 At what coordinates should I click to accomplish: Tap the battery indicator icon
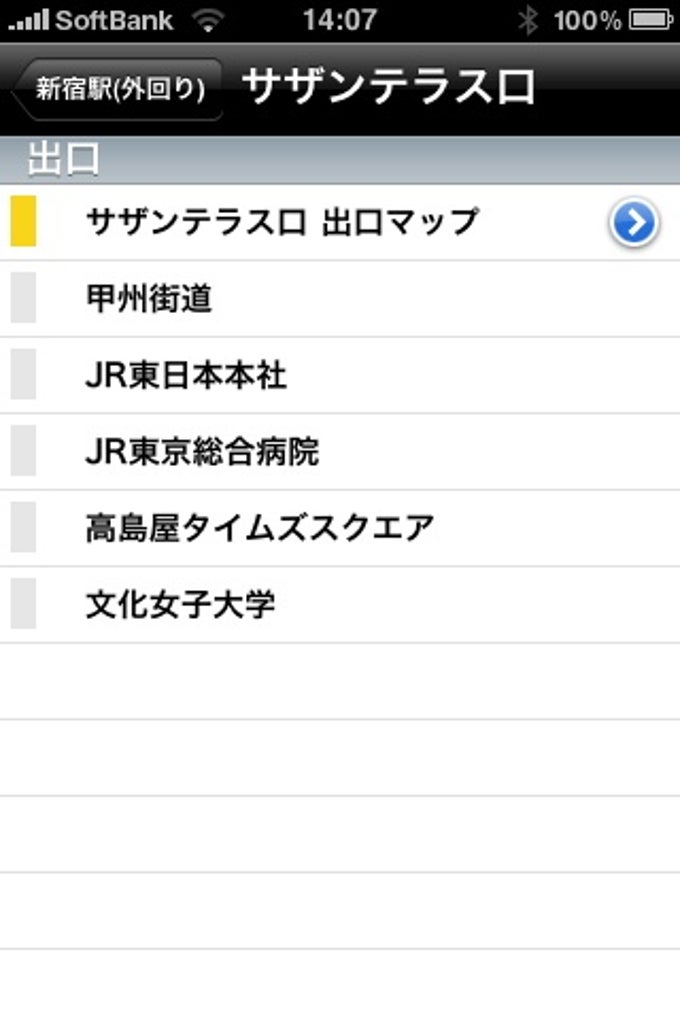pyautogui.click(x=650, y=20)
